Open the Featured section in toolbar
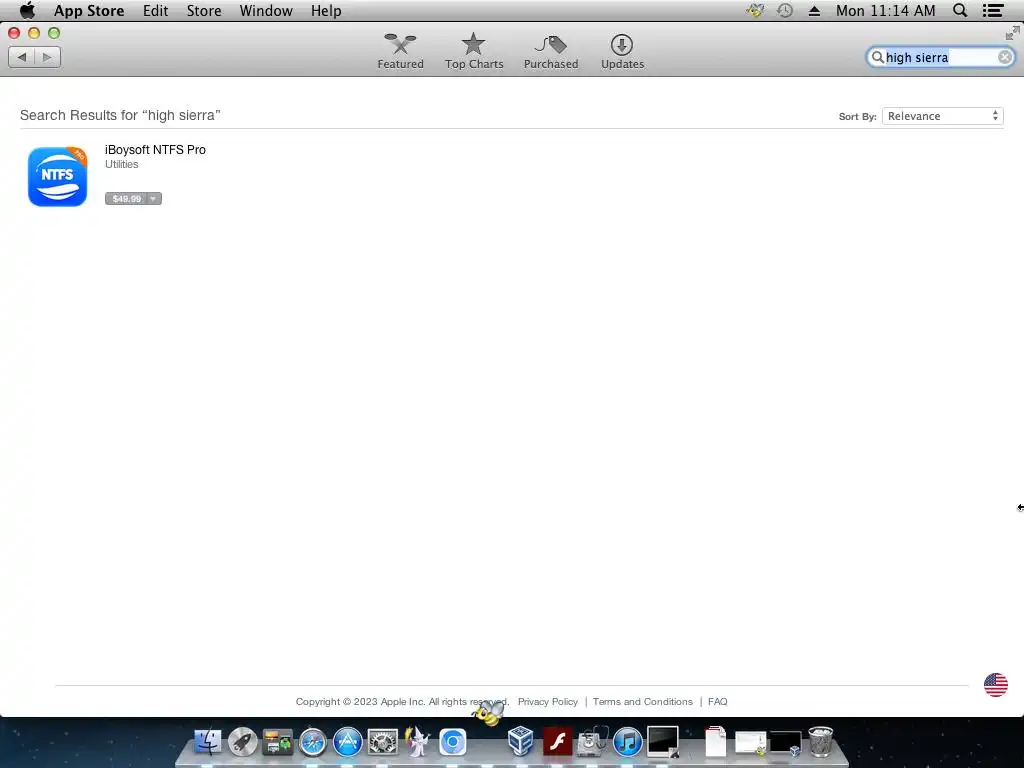 [400, 52]
